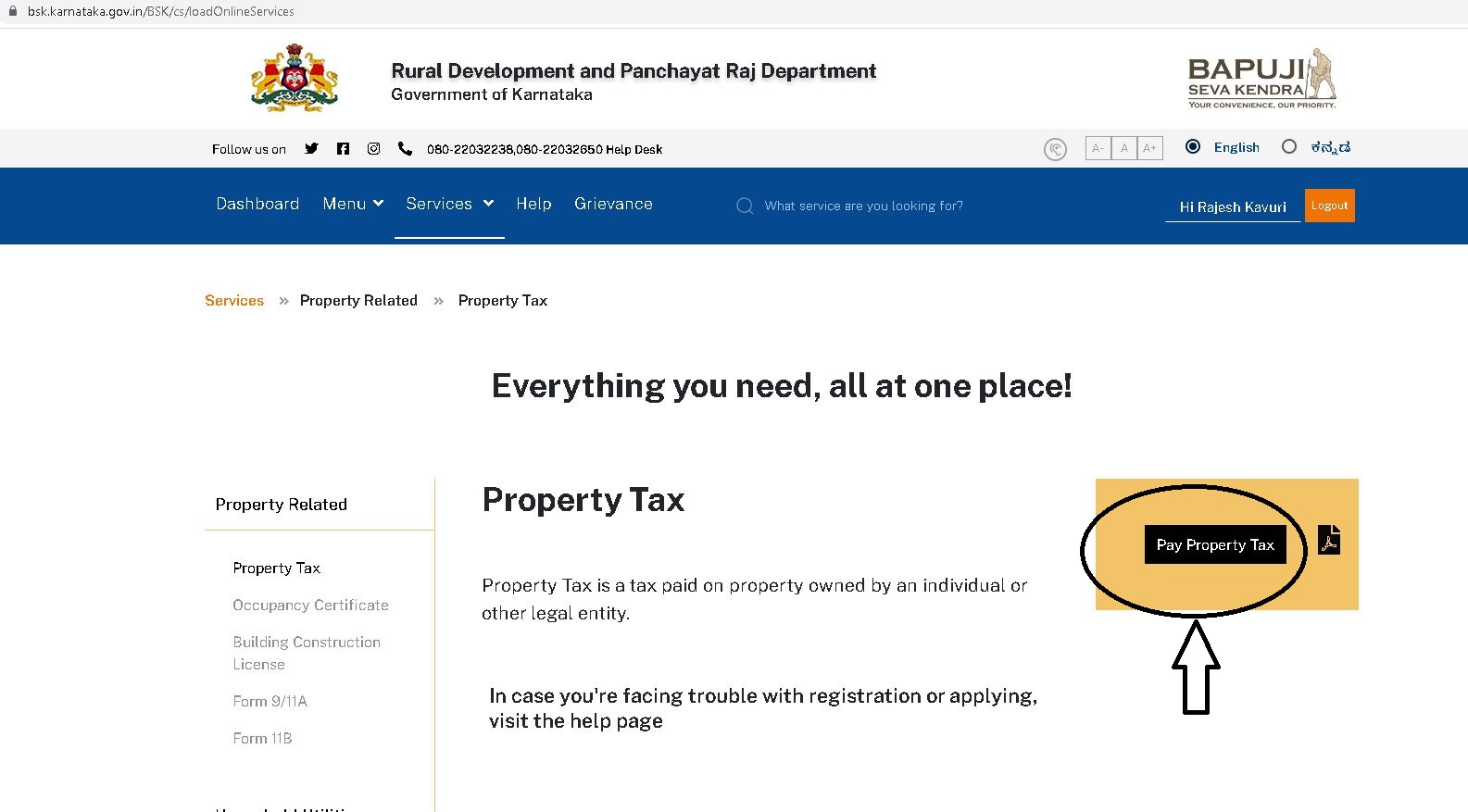
Task: Click Property Tax breadcrumb text
Action: tap(503, 300)
